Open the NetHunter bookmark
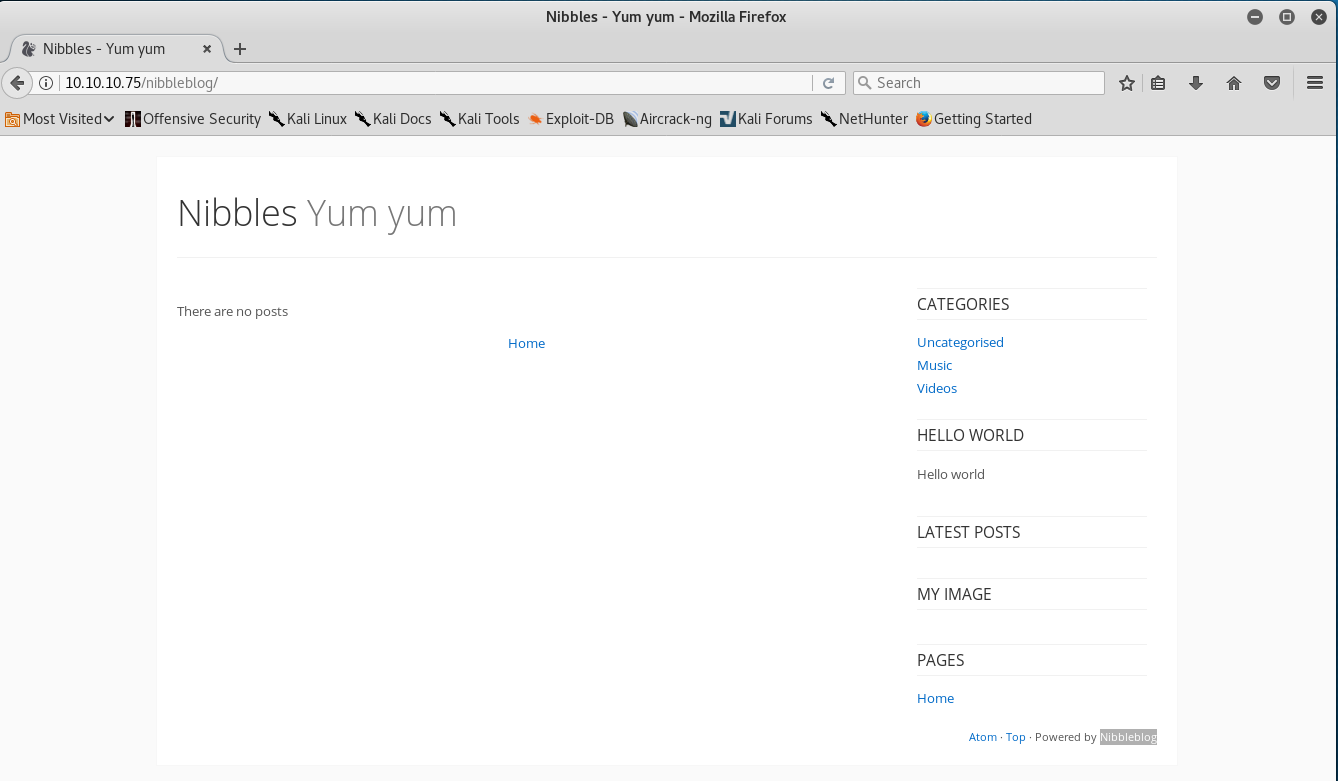This screenshot has width=1338, height=781. pyautogui.click(x=864, y=119)
